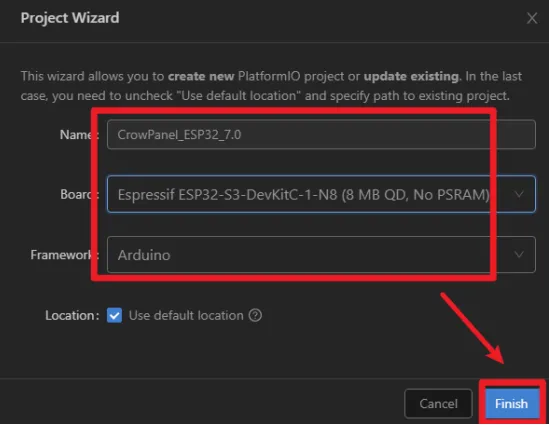This screenshot has width=549, height=426.
Task: Click the Name field label
Action: pyautogui.click(x=79, y=134)
